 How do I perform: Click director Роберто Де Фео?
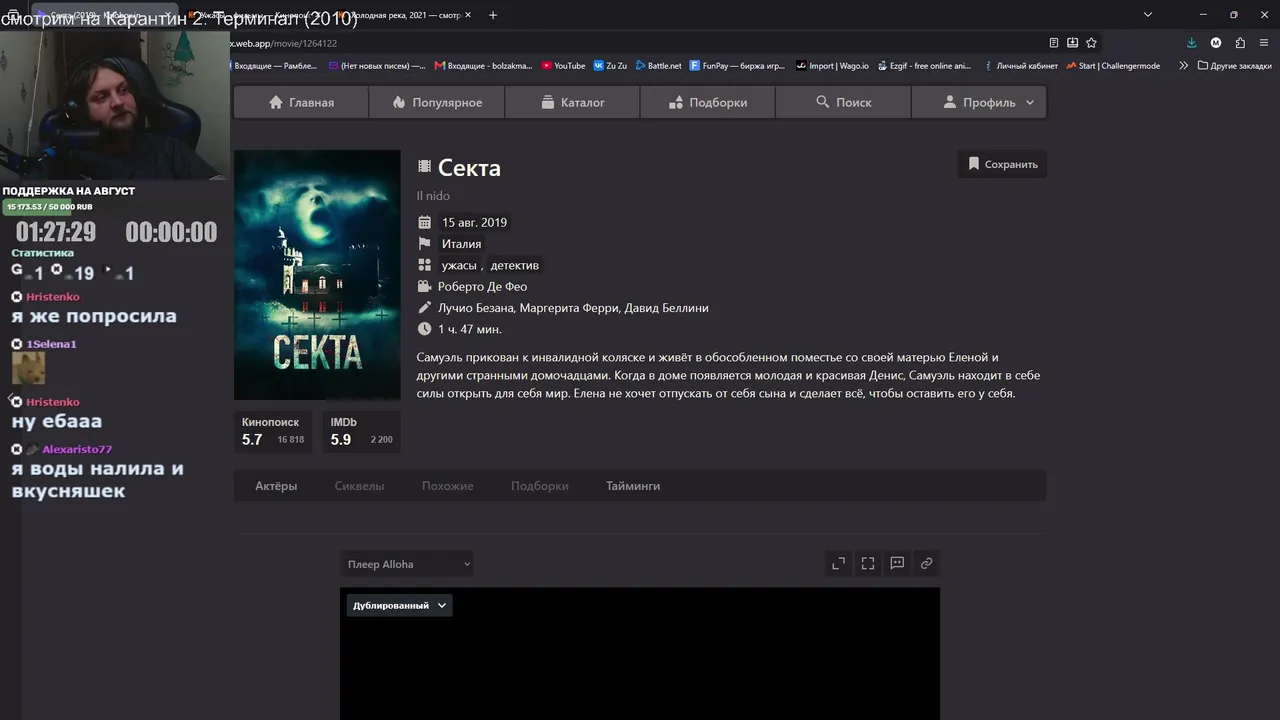tap(482, 286)
